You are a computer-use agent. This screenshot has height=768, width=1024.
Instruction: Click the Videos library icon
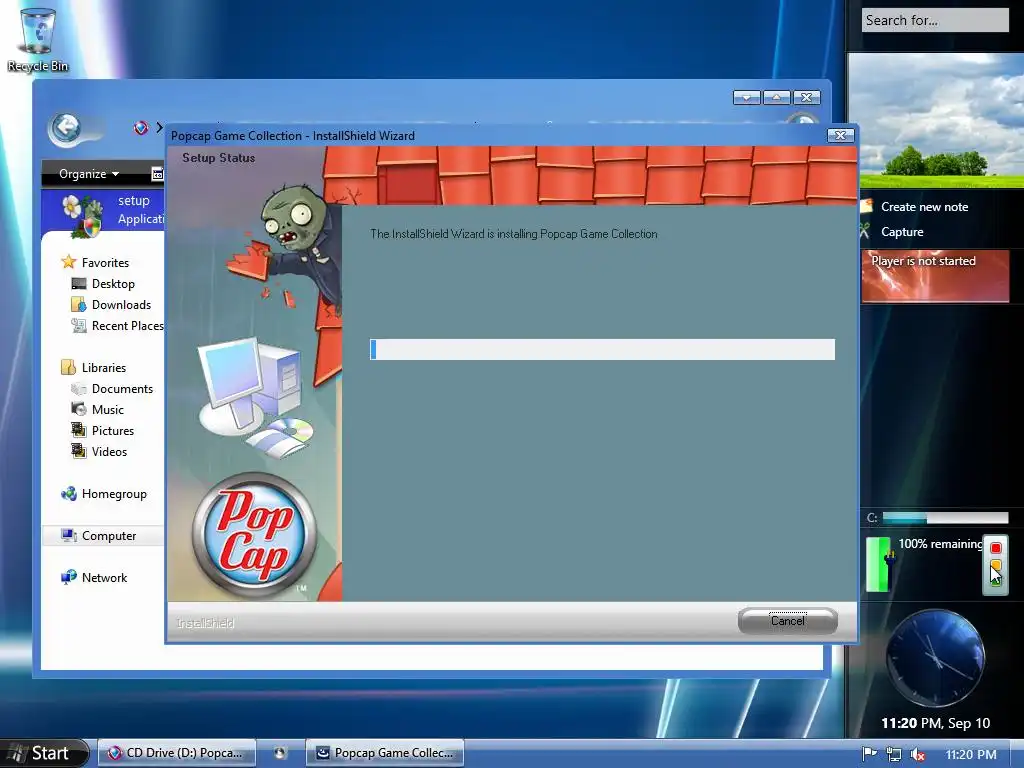coord(78,451)
